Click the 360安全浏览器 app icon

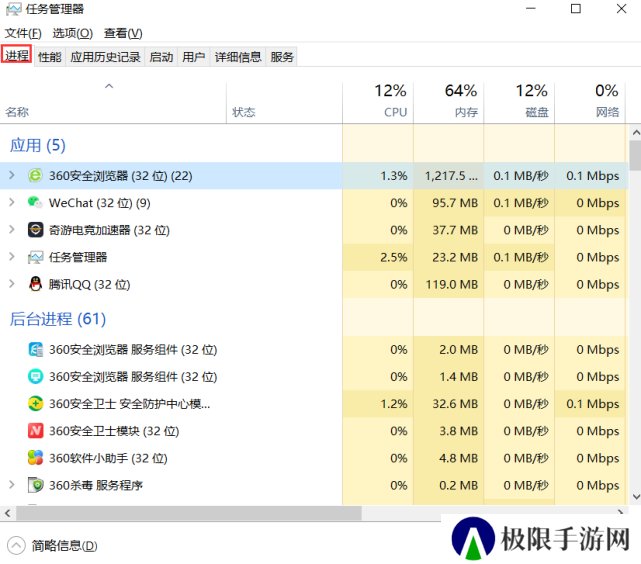click(35, 176)
